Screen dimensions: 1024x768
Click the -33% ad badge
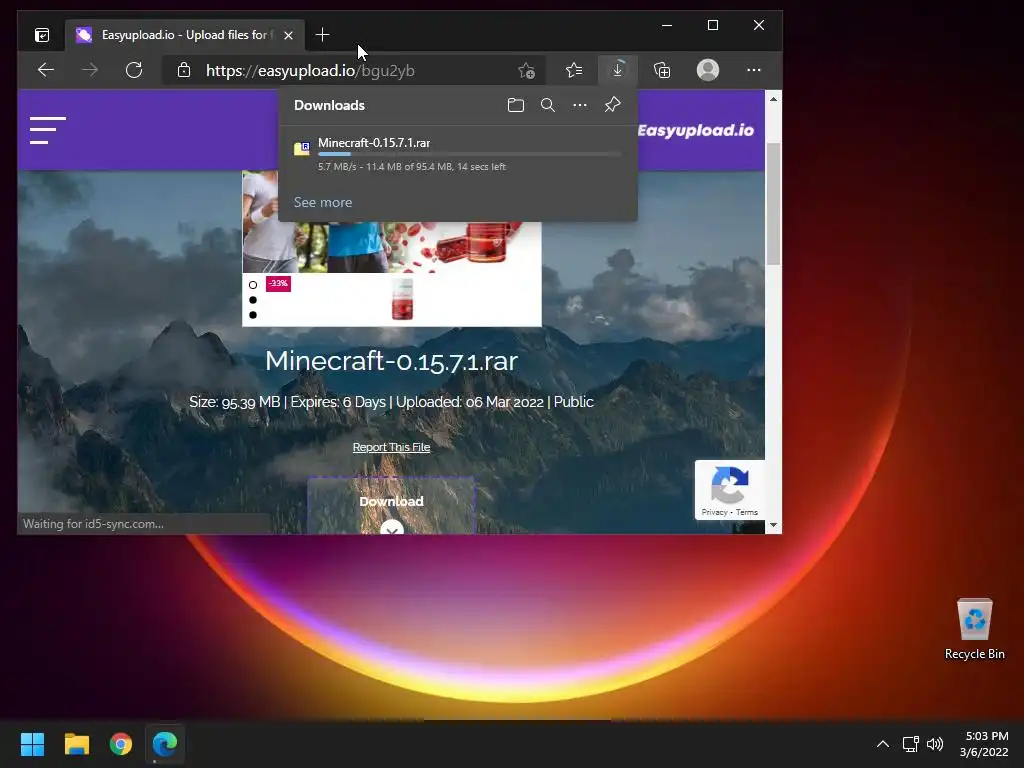(278, 283)
